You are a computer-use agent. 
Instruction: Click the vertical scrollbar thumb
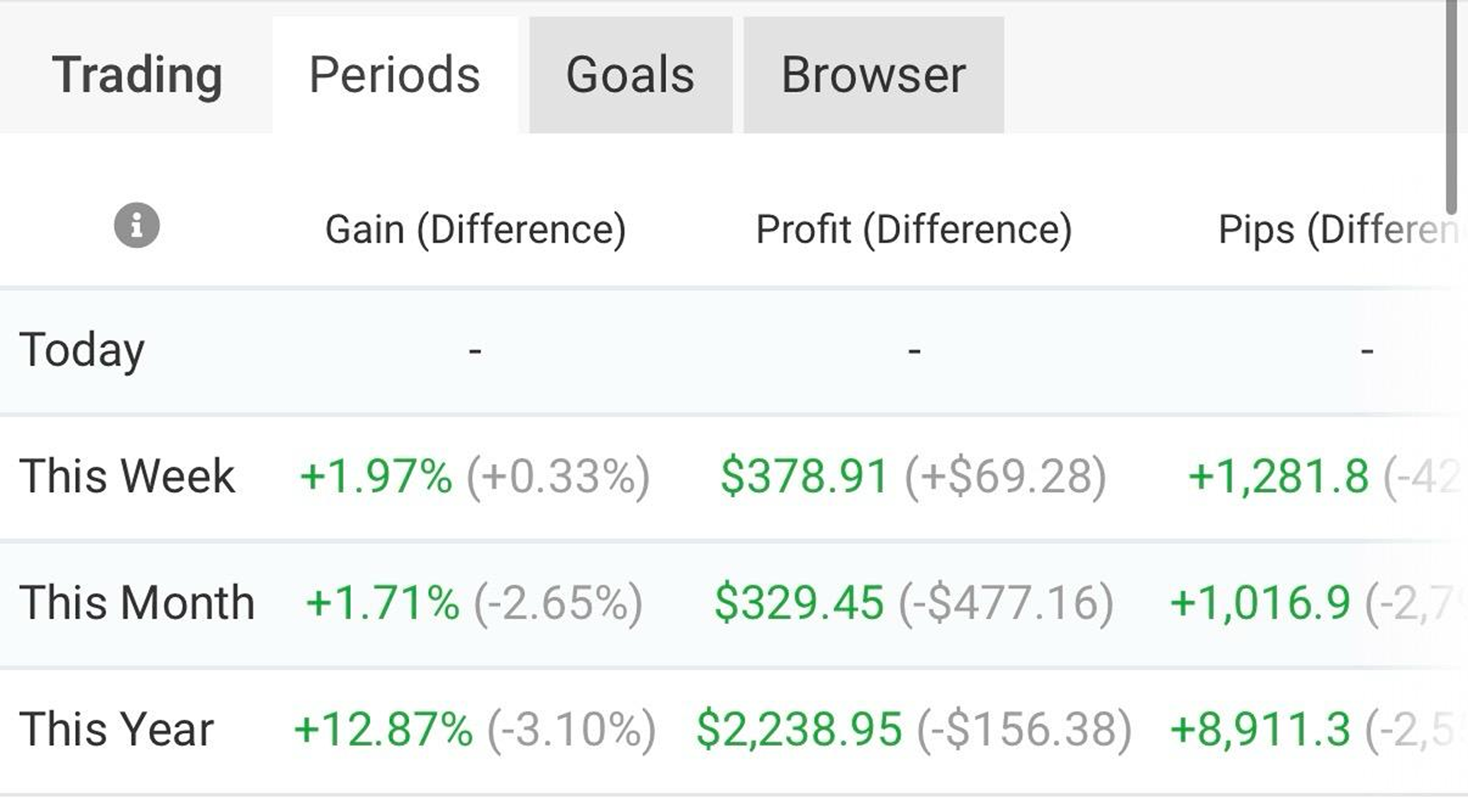coord(1451,107)
